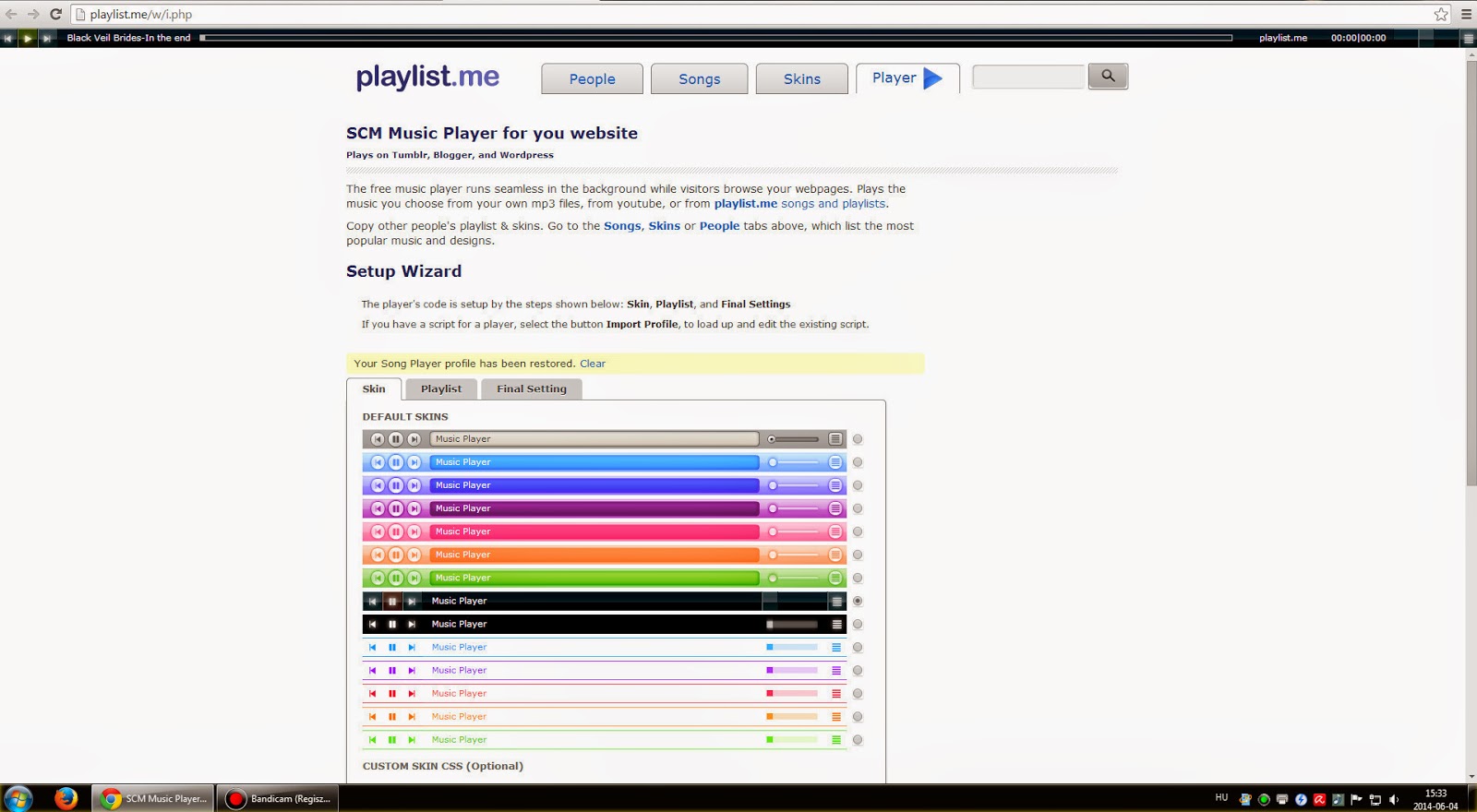Switch to the Final Setting wizard tab
Screen dimensions: 1477x812
coord(532,389)
